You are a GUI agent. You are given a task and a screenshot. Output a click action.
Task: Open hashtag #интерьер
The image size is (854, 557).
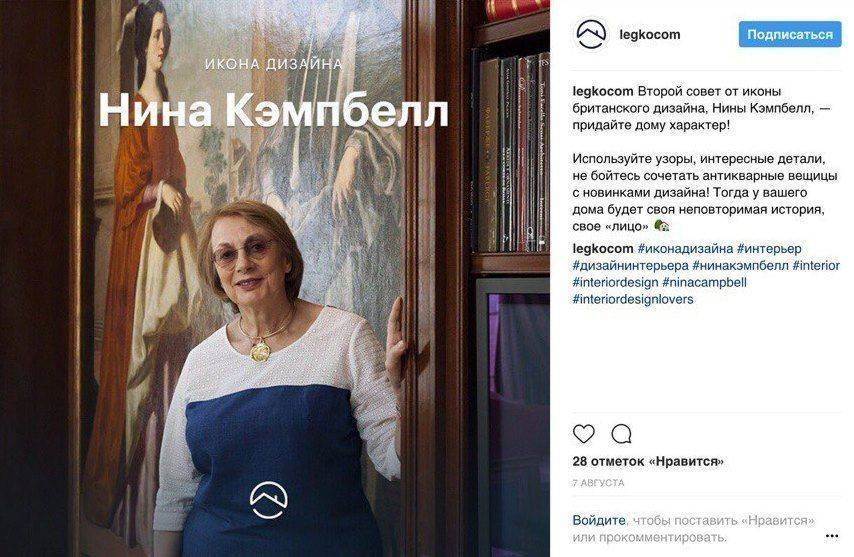[x=769, y=249]
